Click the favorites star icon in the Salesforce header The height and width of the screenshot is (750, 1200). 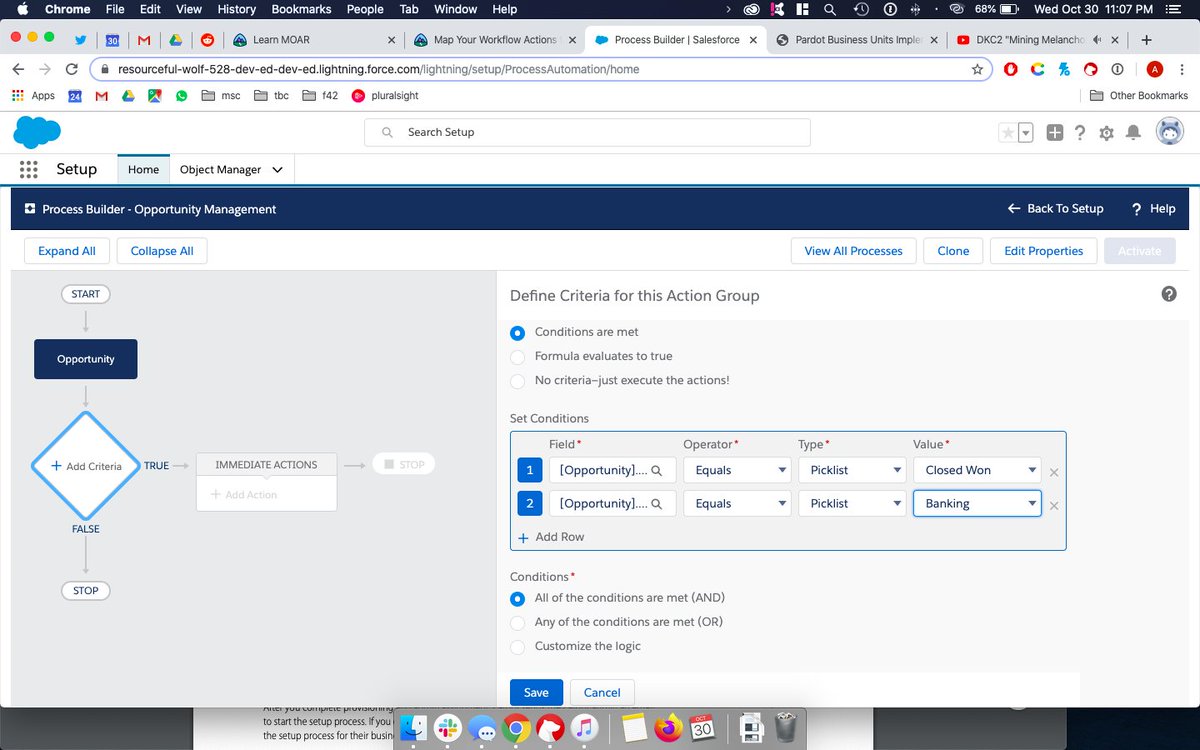point(1008,132)
